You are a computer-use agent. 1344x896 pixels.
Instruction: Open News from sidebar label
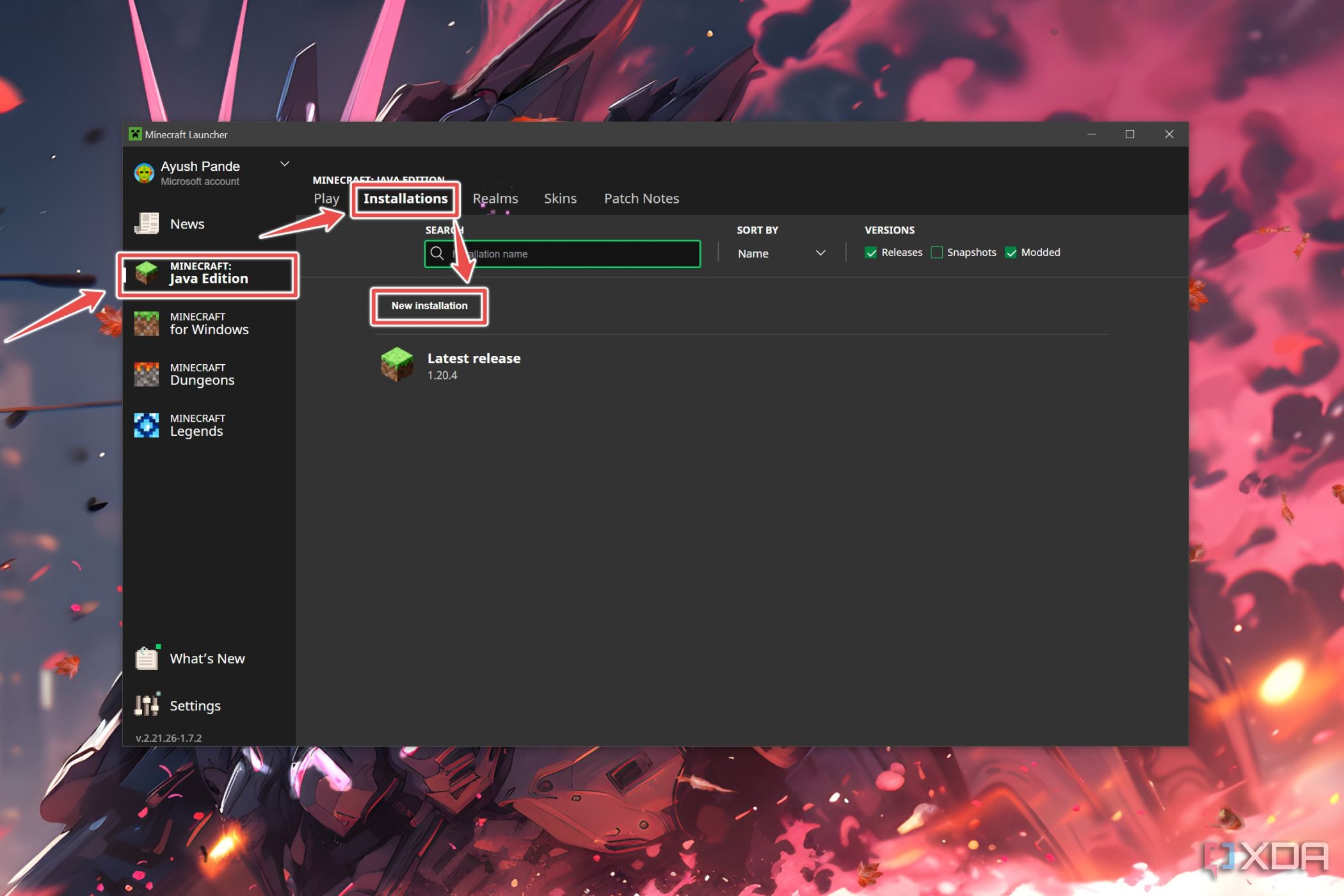[x=187, y=224]
